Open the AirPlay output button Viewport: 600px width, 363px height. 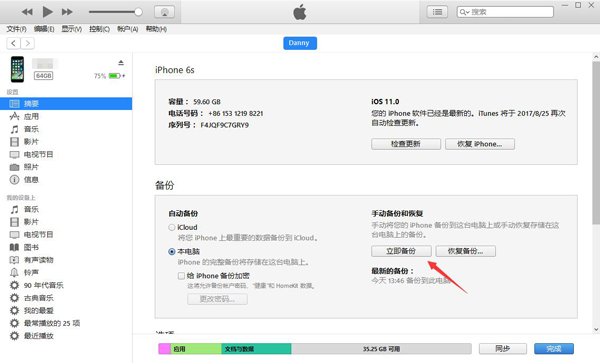pyautogui.click(x=165, y=12)
